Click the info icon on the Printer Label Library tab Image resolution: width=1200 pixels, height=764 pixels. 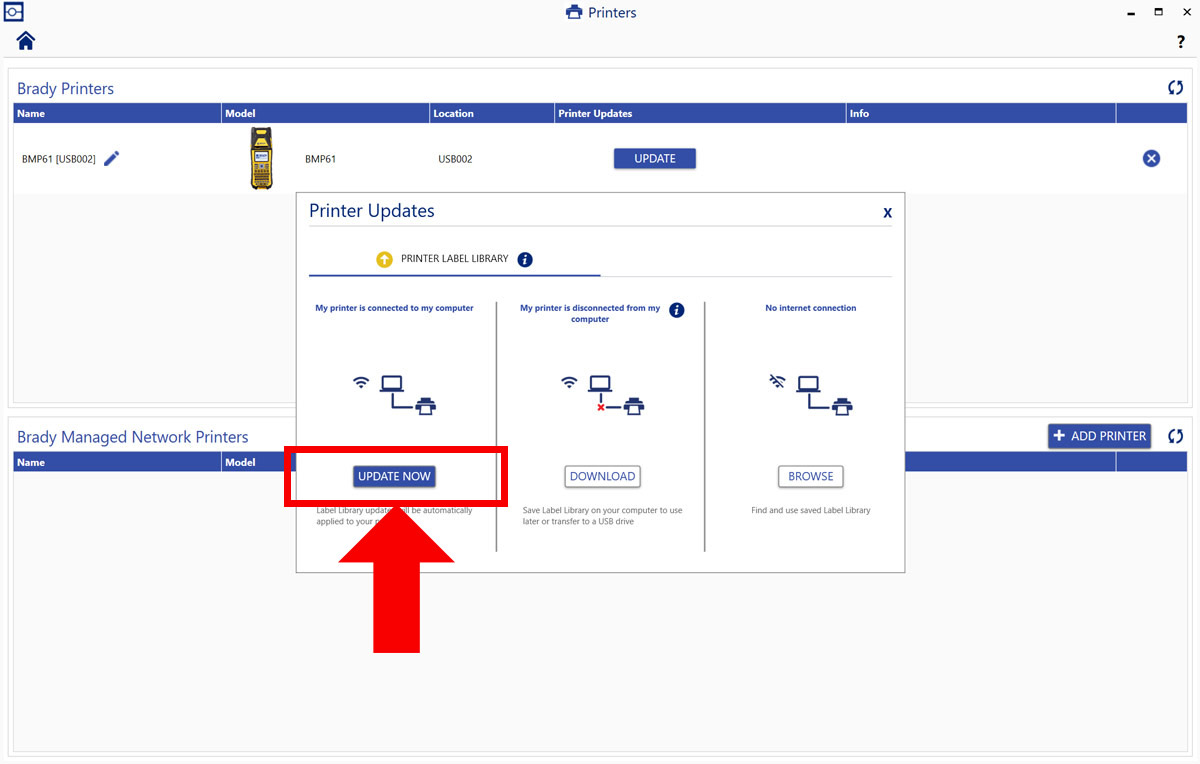point(525,259)
